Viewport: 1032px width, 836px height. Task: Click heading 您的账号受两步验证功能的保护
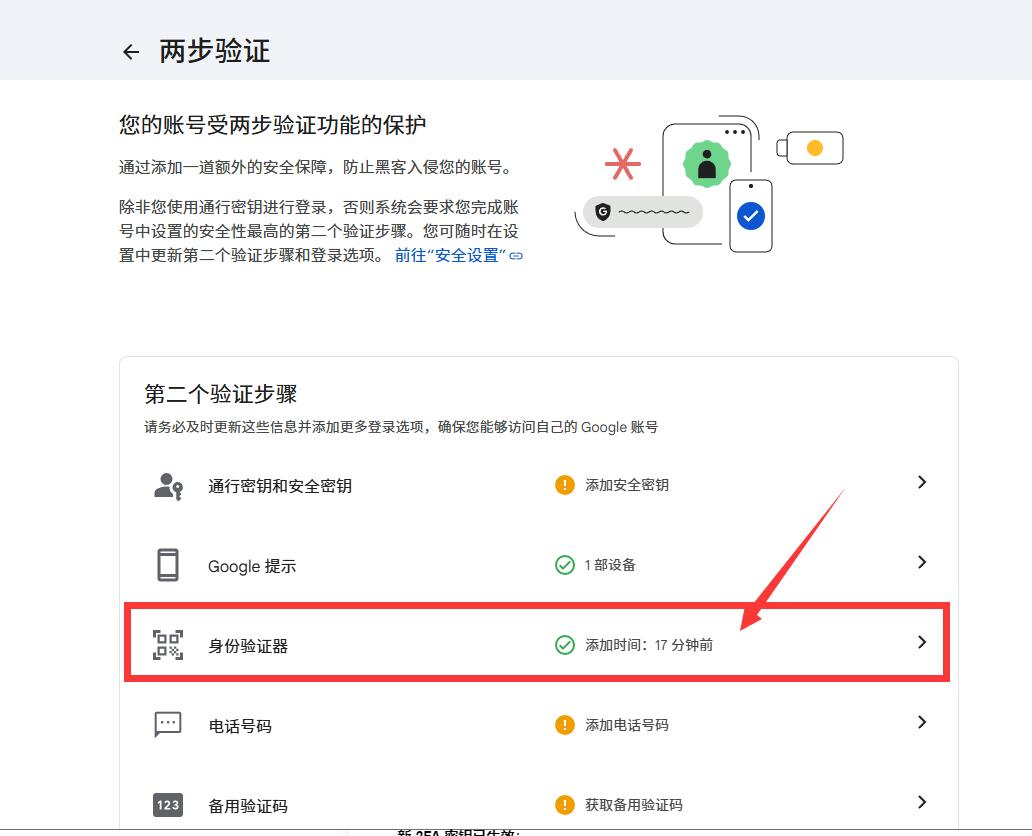[x=272, y=124]
